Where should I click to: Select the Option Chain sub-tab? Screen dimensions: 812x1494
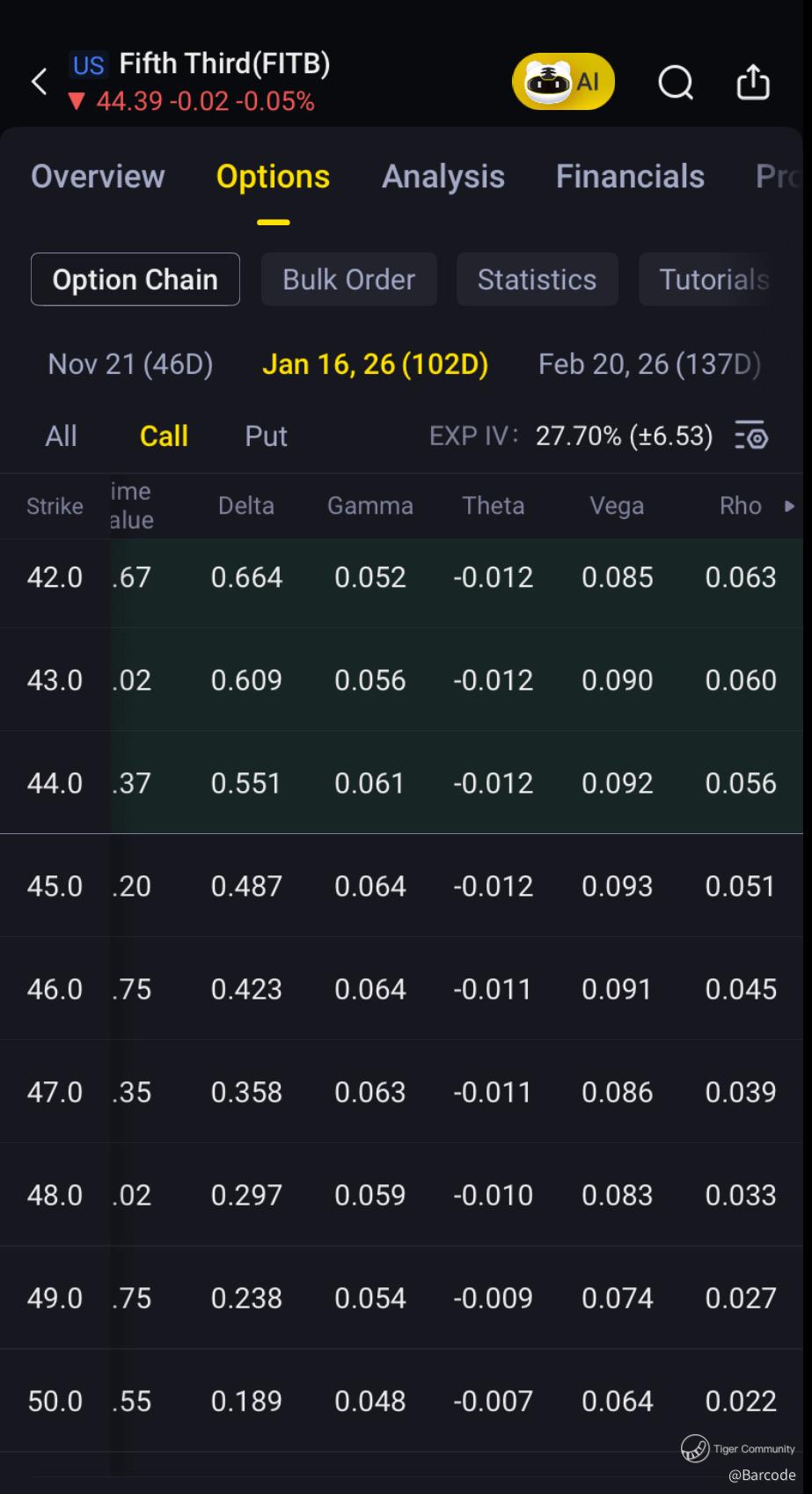135,279
